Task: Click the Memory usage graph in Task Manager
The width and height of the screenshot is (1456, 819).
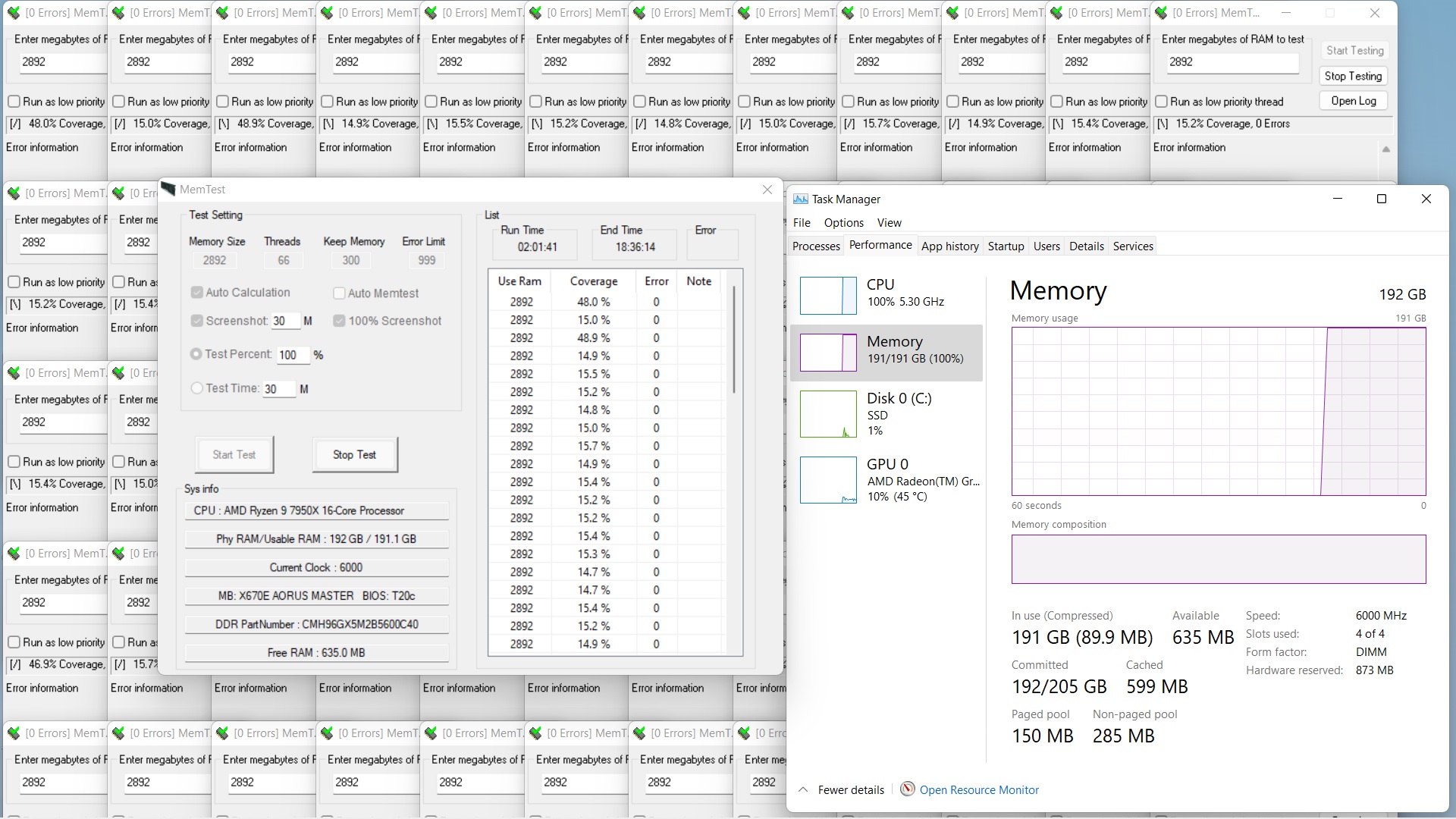Action: coord(1219,412)
